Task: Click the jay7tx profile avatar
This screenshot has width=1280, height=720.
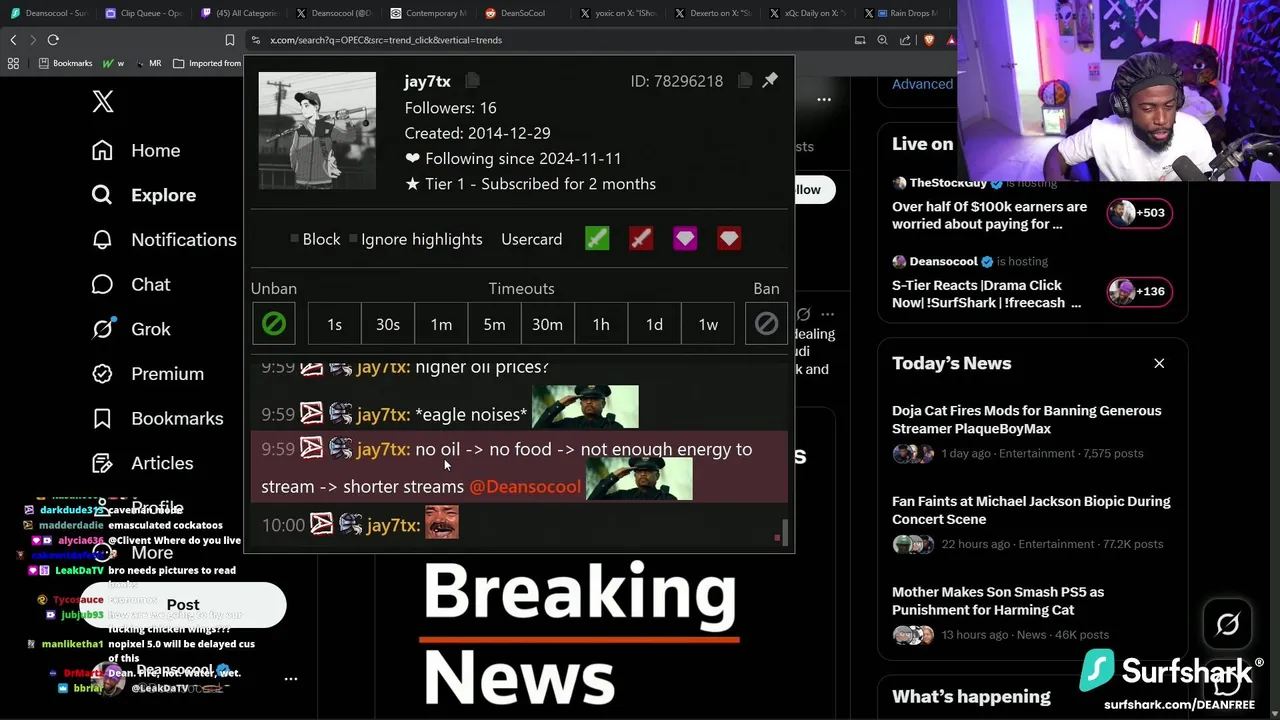Action: [x=317, y=131]
